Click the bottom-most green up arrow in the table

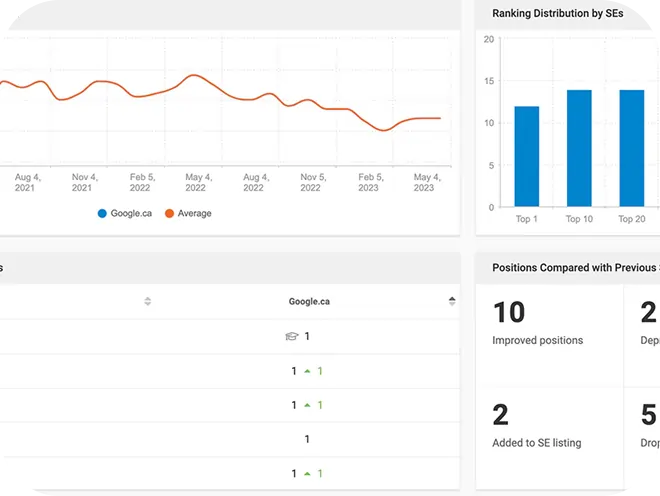(307, 473)
